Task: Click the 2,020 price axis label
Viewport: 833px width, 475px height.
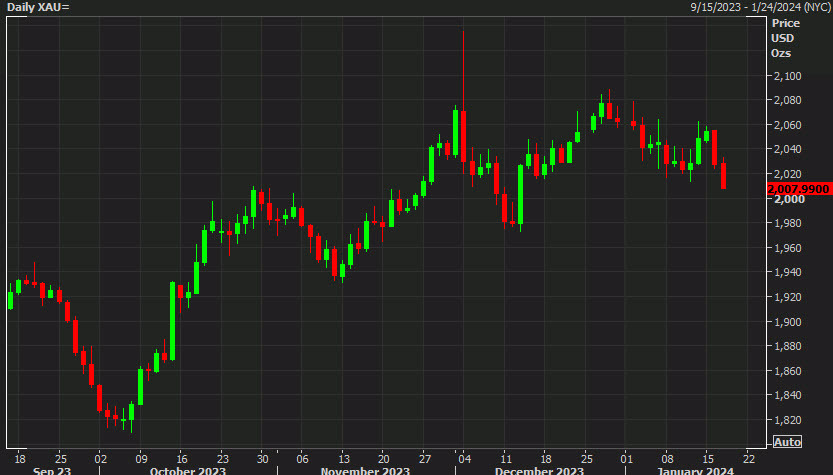Action: [x=787, y=174]
